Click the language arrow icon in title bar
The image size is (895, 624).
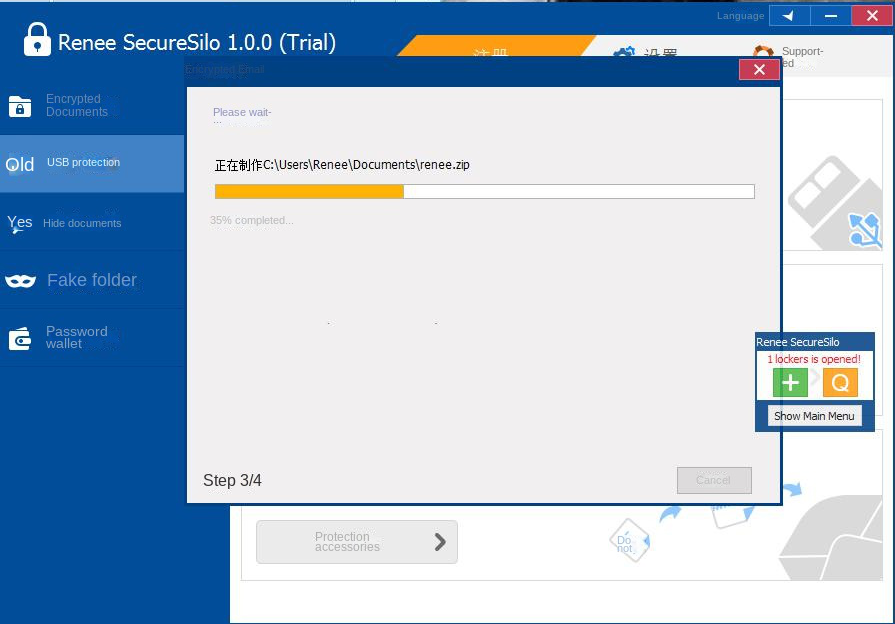point(788,16)
